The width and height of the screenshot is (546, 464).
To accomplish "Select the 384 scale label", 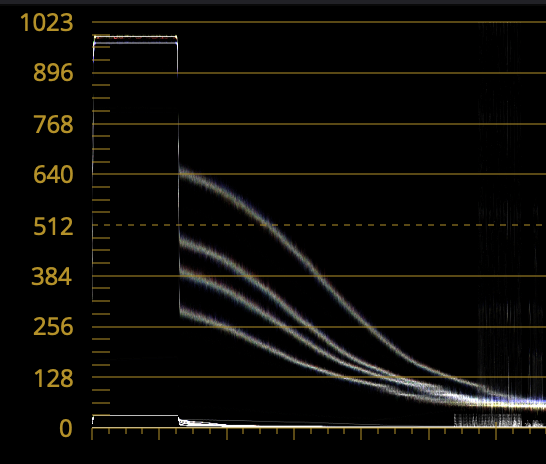I will point(52,277).
